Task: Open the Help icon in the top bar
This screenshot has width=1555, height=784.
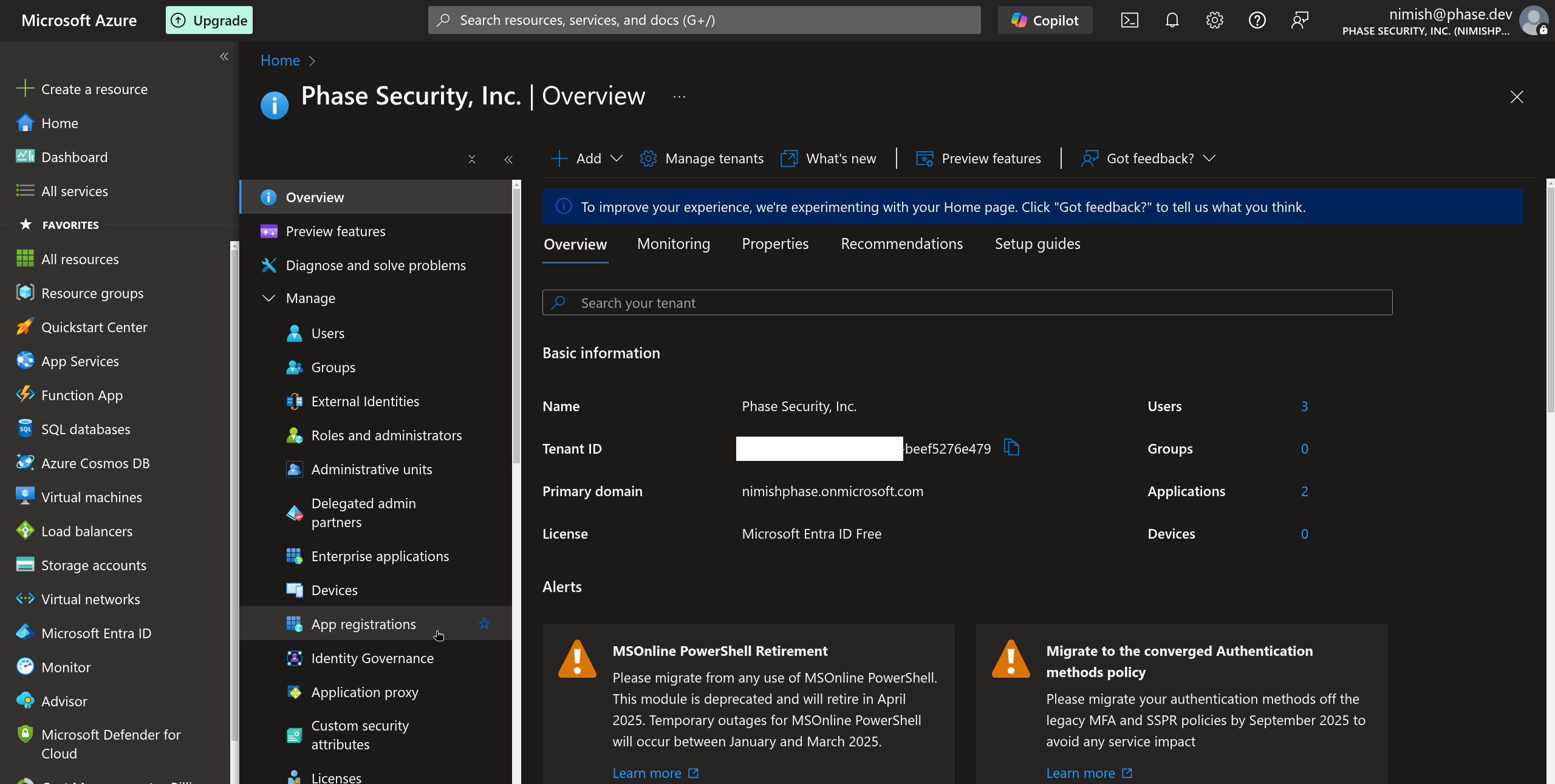Action: point(1257,19)
